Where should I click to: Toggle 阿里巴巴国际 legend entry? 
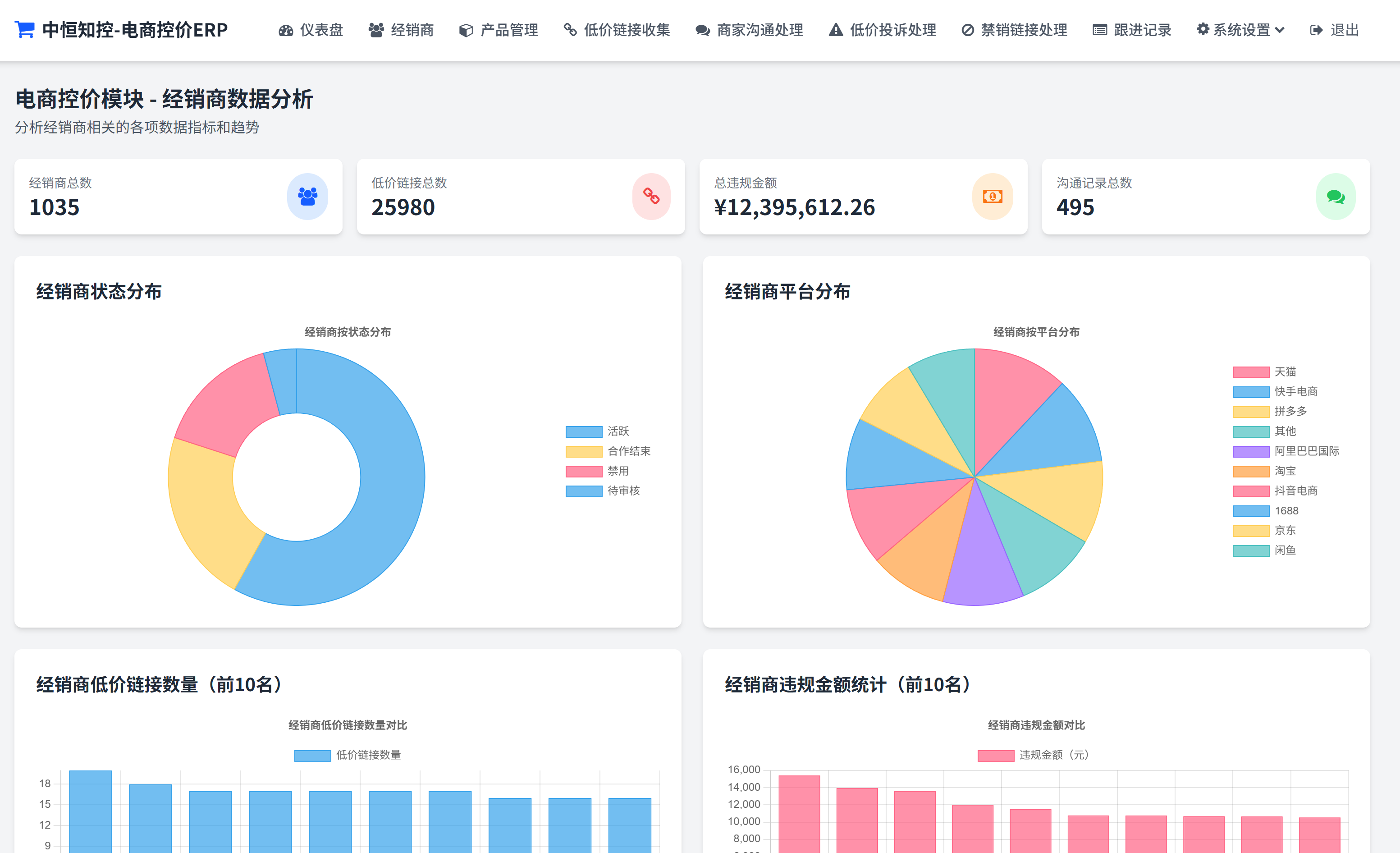[1286, 451]
